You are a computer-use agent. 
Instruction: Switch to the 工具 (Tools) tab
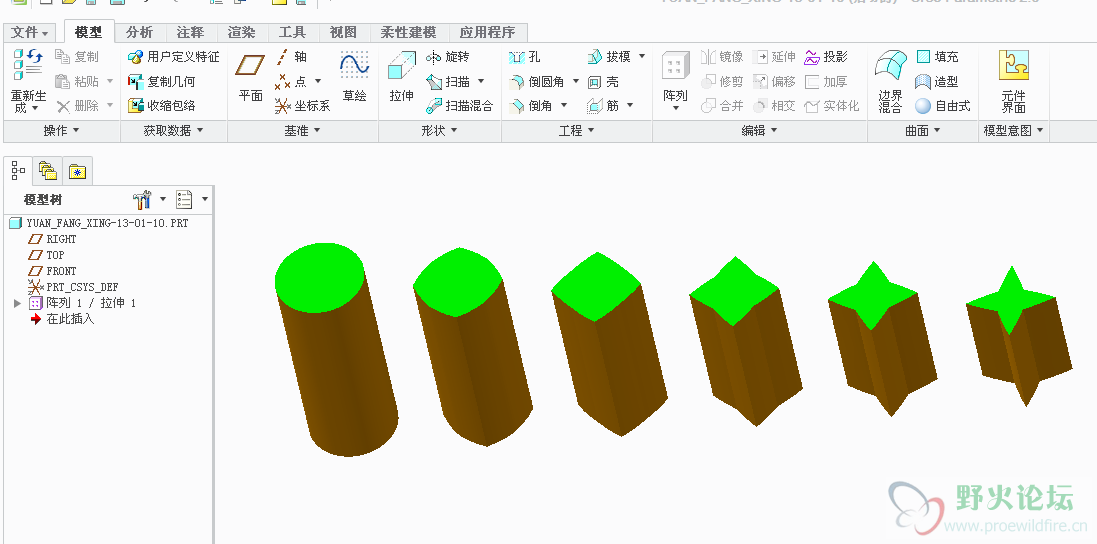pos(292,32)
